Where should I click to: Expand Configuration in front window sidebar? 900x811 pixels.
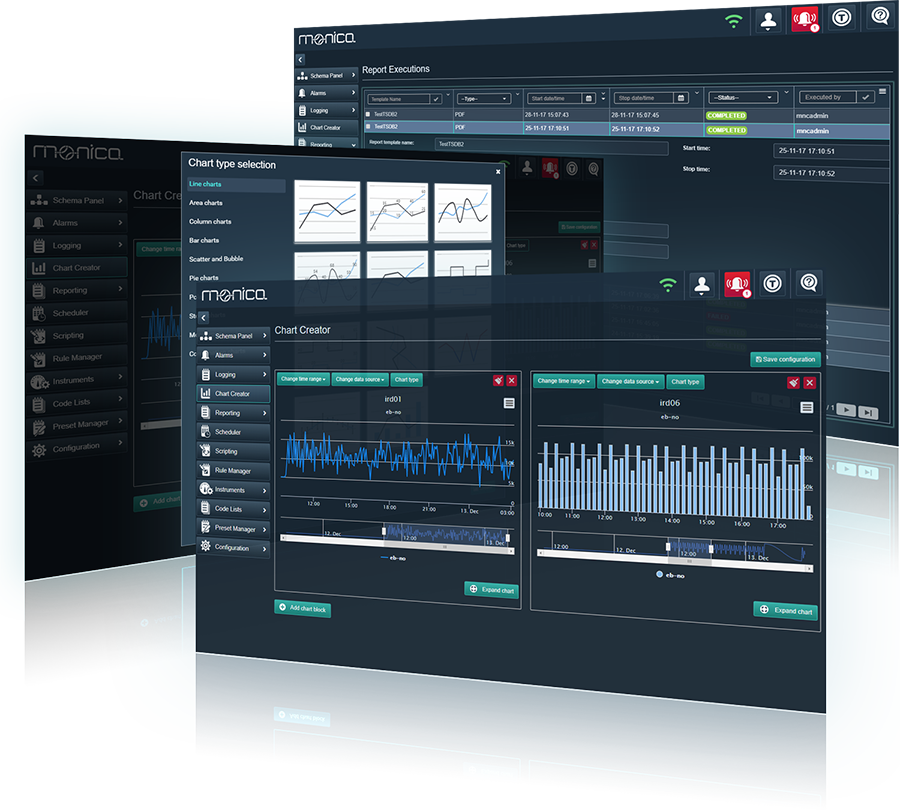(x=233, y=548)
